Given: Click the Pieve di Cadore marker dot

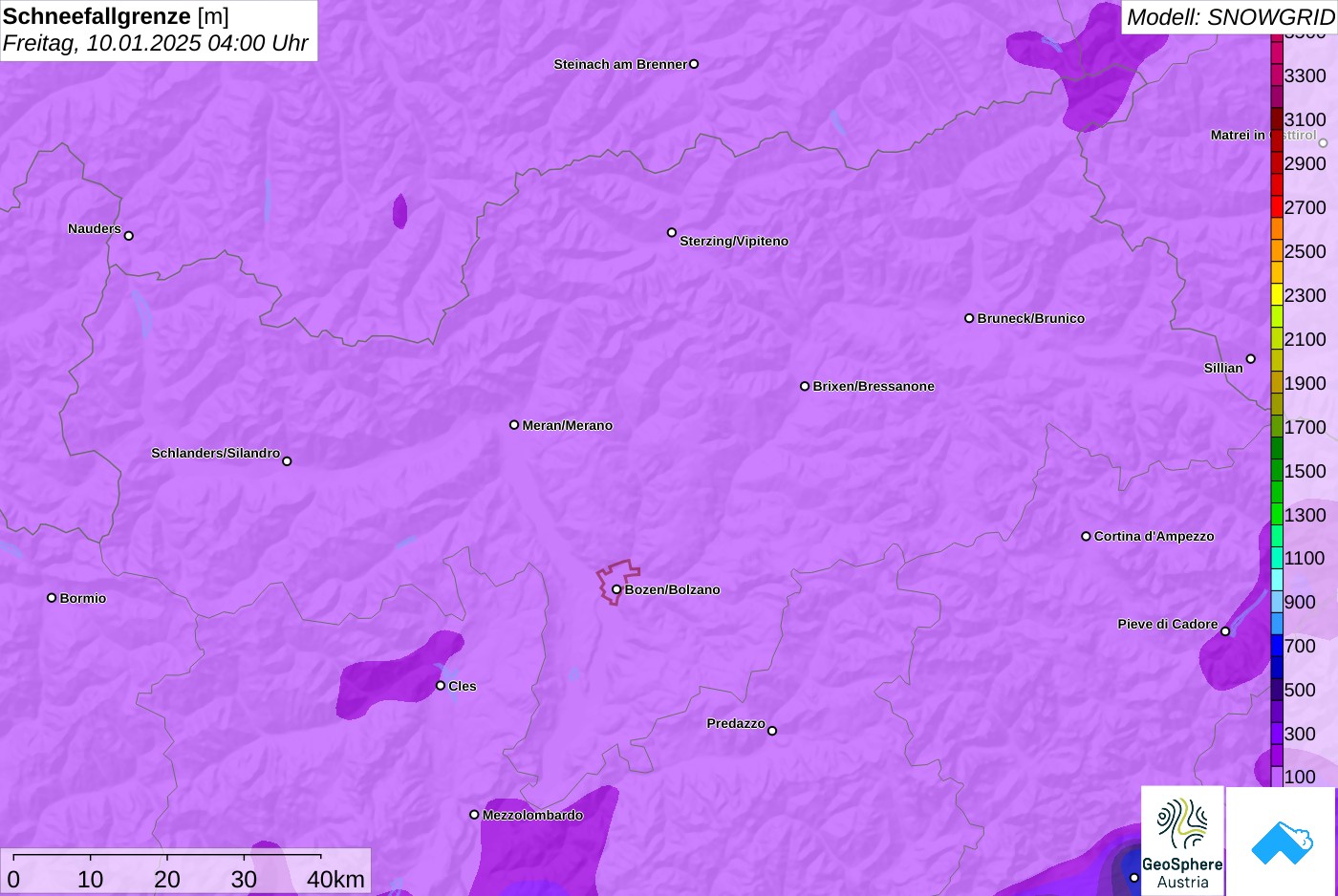Looking at the screenshot, I should (1225, 631).
